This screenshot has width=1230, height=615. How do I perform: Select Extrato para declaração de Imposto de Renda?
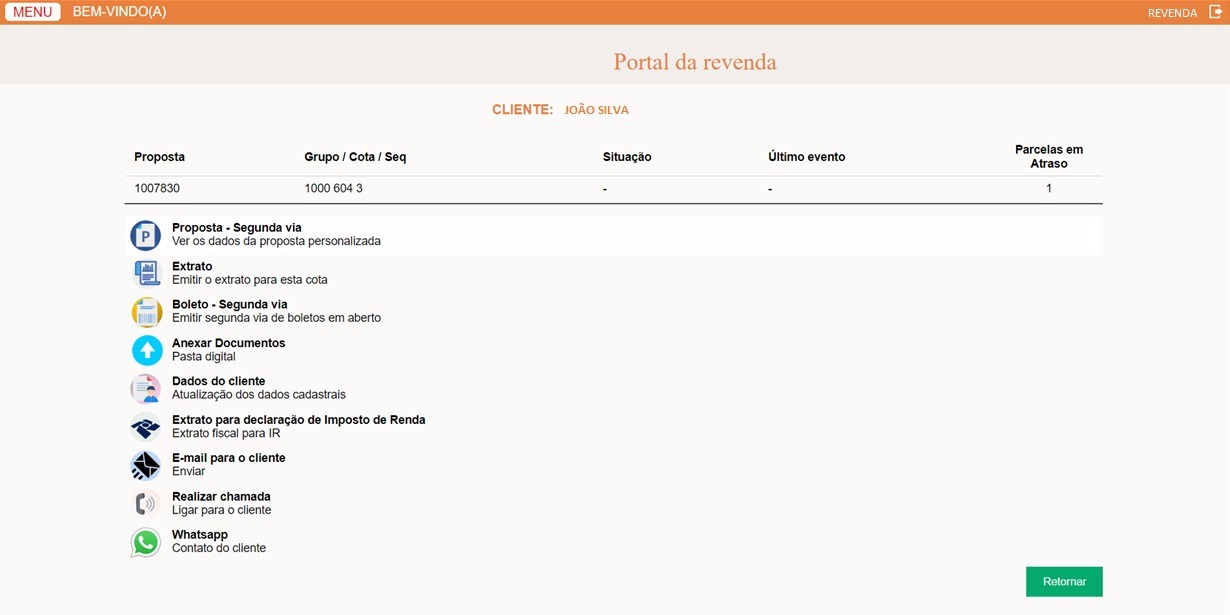pos(145,427)
